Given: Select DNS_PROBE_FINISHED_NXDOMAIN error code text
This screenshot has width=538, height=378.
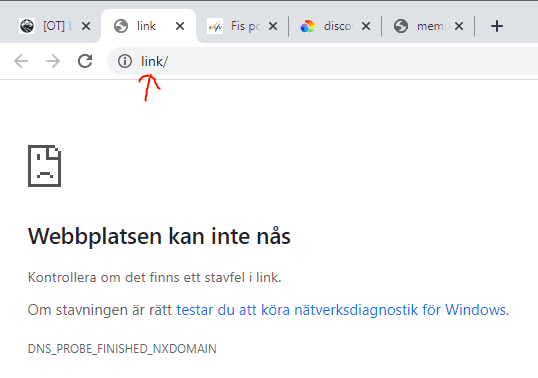Looking at the screenshot, I should coord(122,349).
